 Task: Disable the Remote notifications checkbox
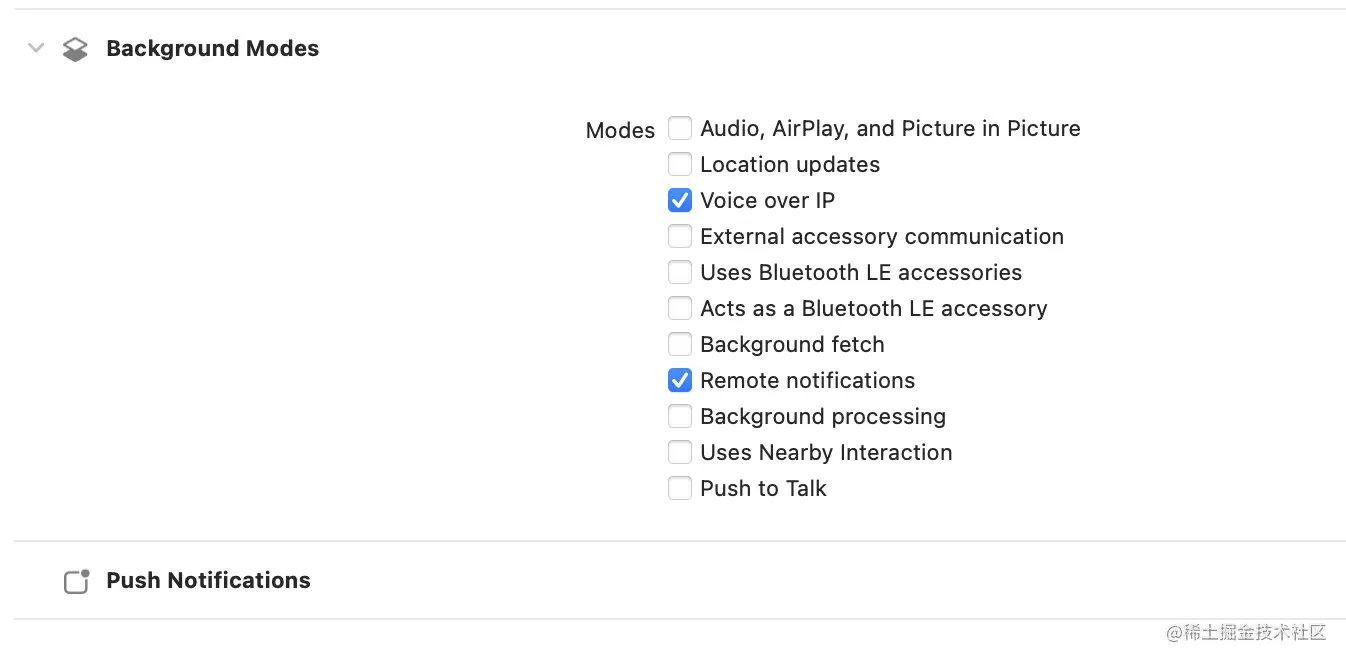pos(680,380)
